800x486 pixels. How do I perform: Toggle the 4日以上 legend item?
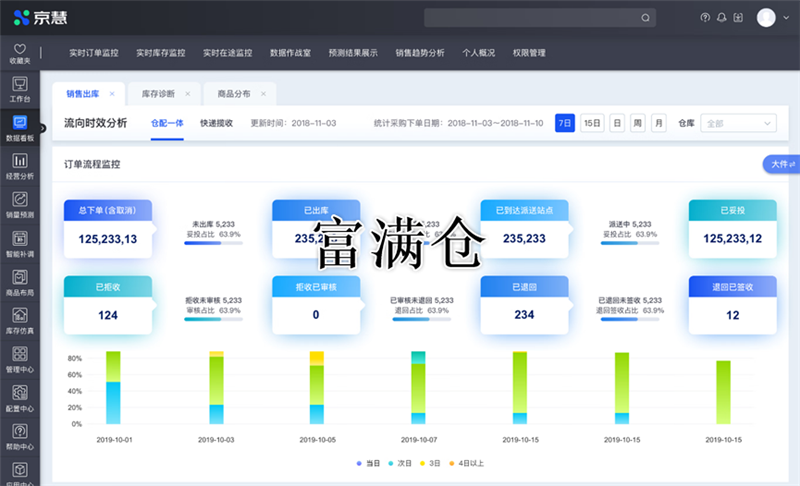point(466,464)
